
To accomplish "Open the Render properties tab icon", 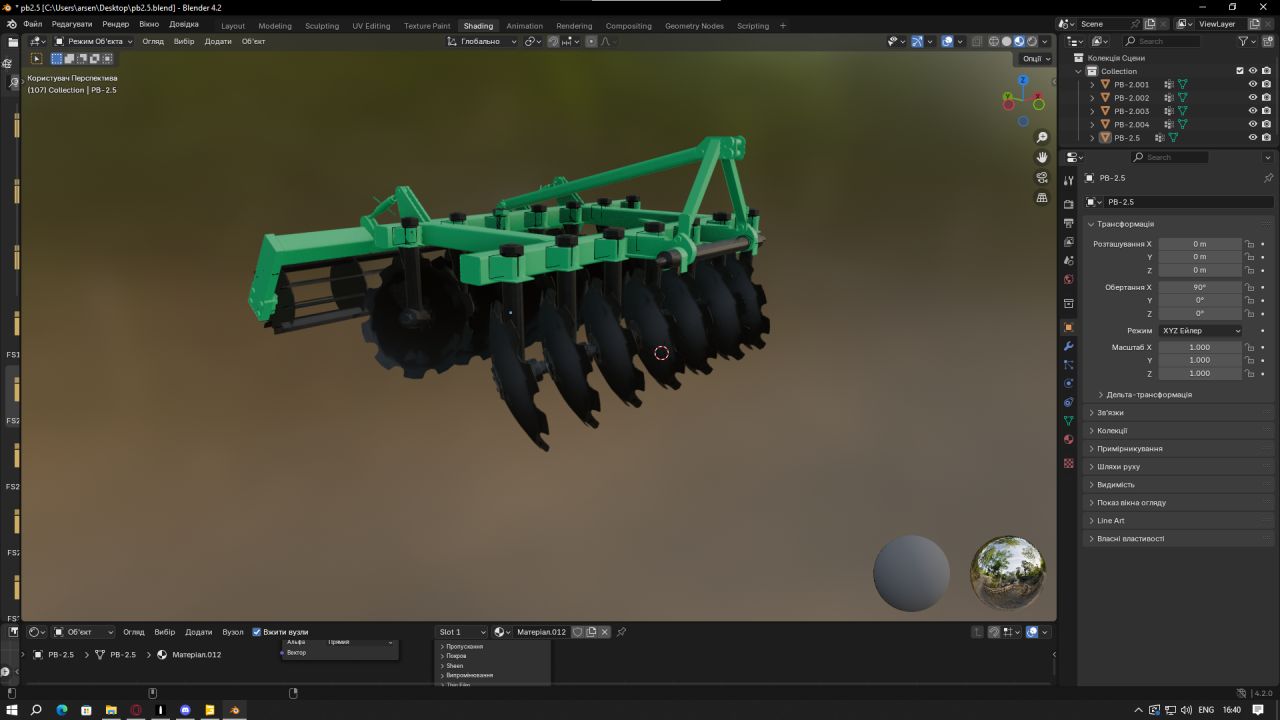I will click(1068, 204).
